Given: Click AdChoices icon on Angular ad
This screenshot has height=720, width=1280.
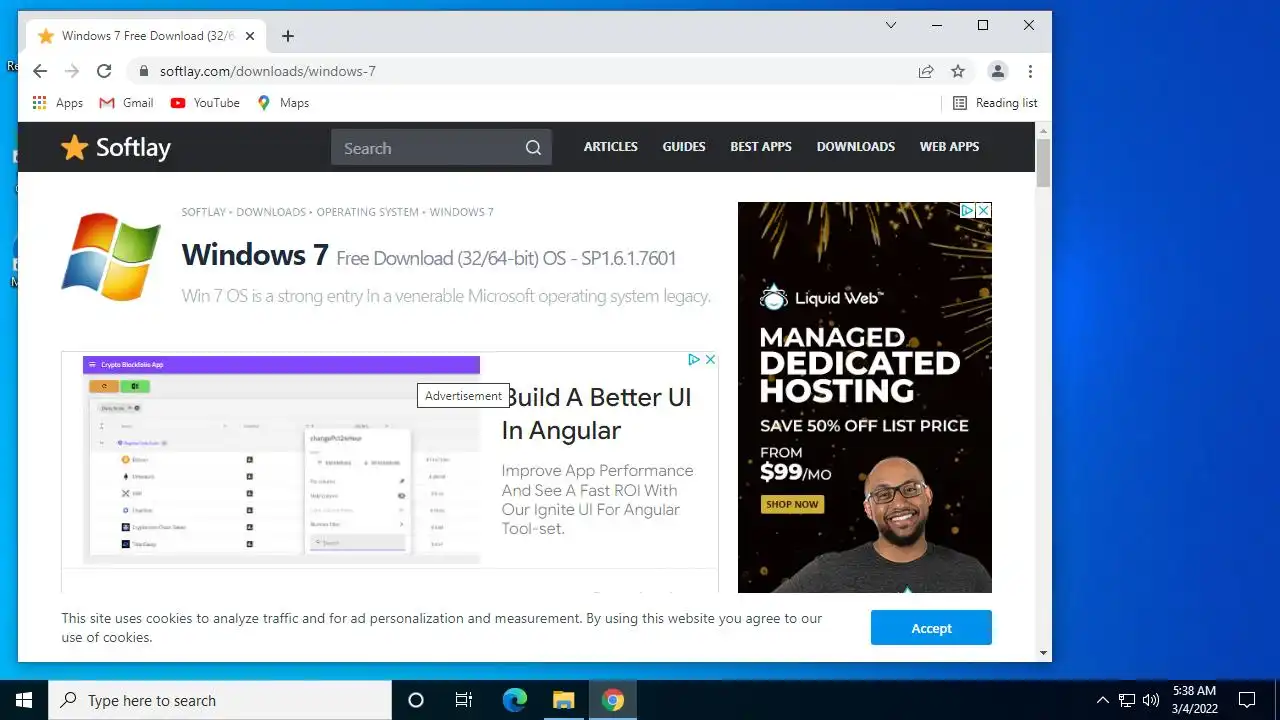Looking at the screenshot, I should click(694, 360).
